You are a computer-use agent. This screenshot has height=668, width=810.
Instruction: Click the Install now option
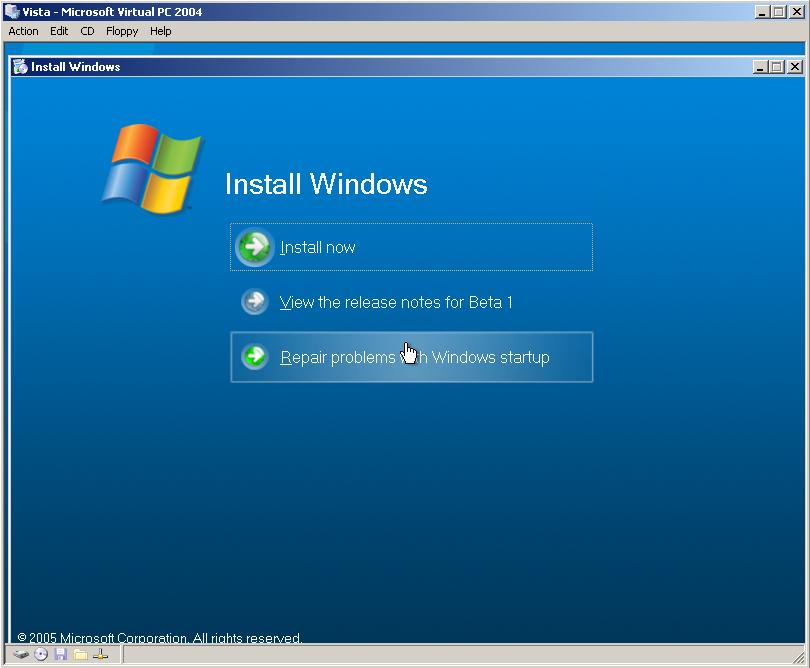(411, 247)
